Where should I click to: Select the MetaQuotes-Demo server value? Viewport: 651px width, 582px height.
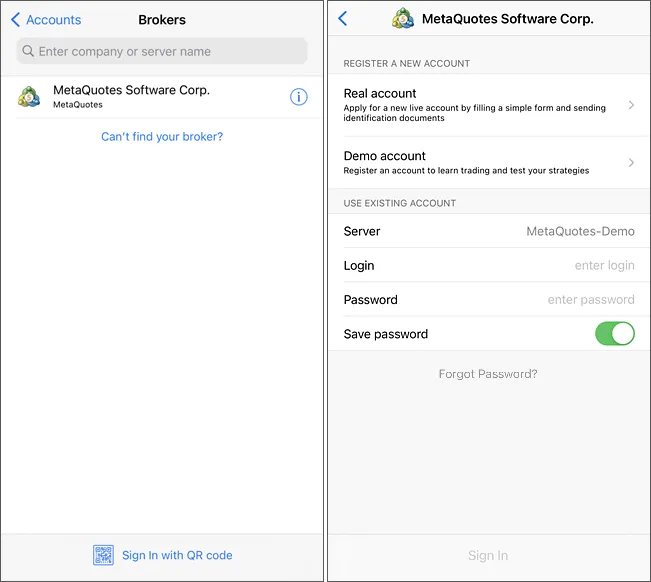(x=580, y=231)
